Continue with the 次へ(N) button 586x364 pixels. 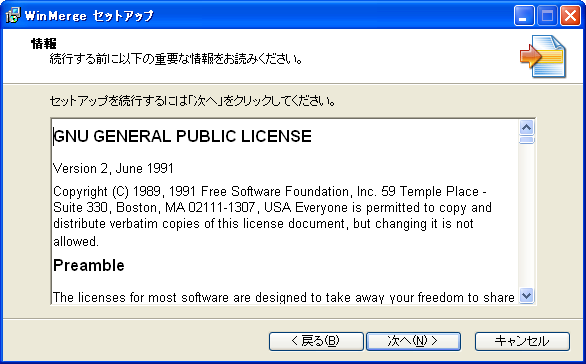(x=413, y=341)
